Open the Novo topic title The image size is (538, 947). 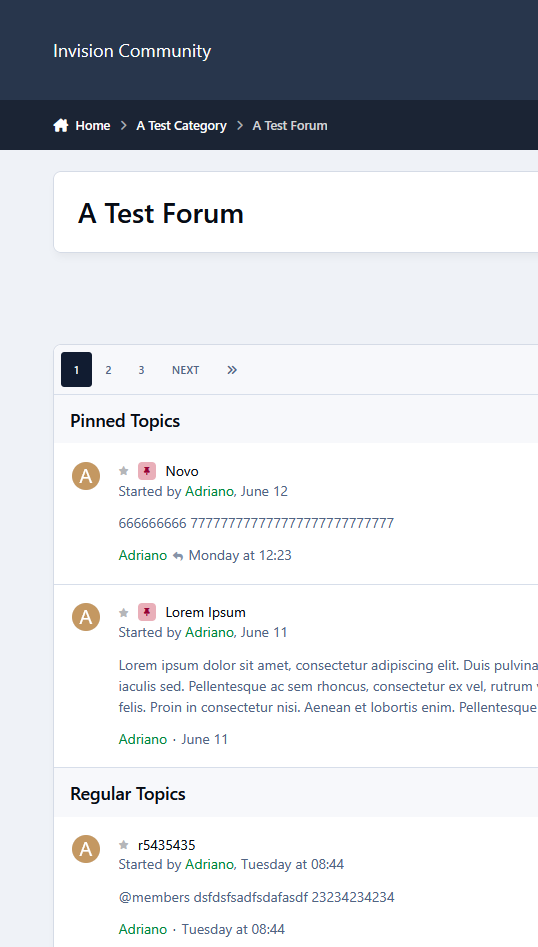(x=182, y=471)
